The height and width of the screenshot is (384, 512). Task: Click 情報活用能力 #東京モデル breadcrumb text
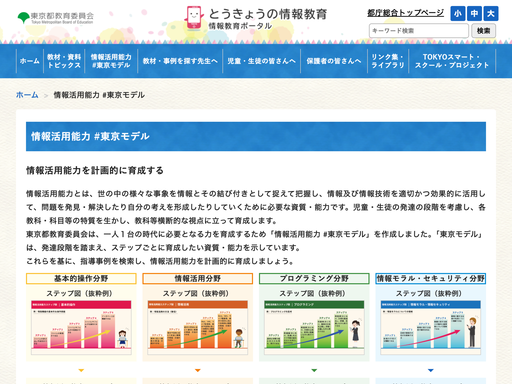tap(99, 95)
